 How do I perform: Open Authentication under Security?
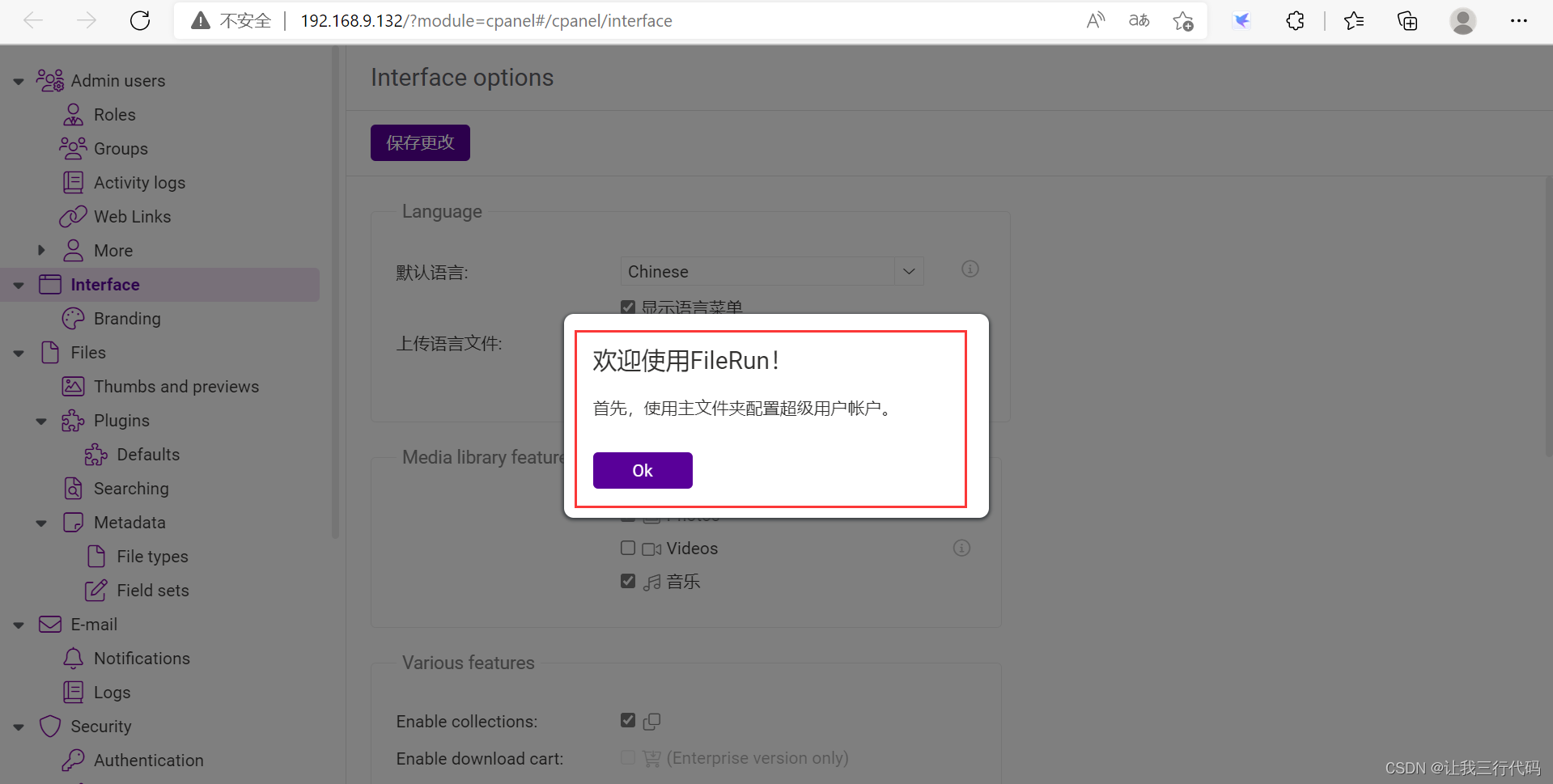[149, 760]
